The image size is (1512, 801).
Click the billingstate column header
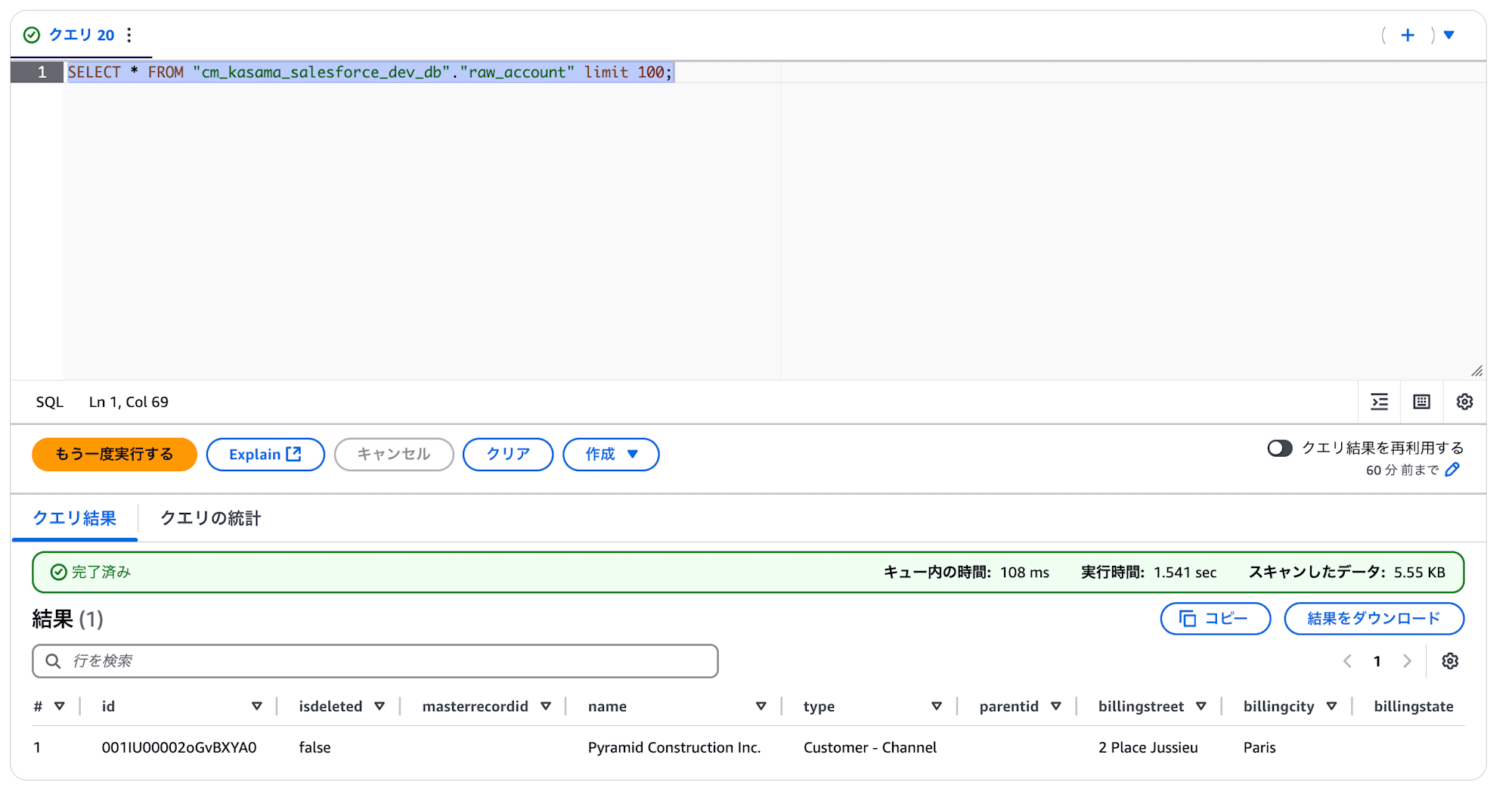pyautogui.click(x=1414, y=706)
